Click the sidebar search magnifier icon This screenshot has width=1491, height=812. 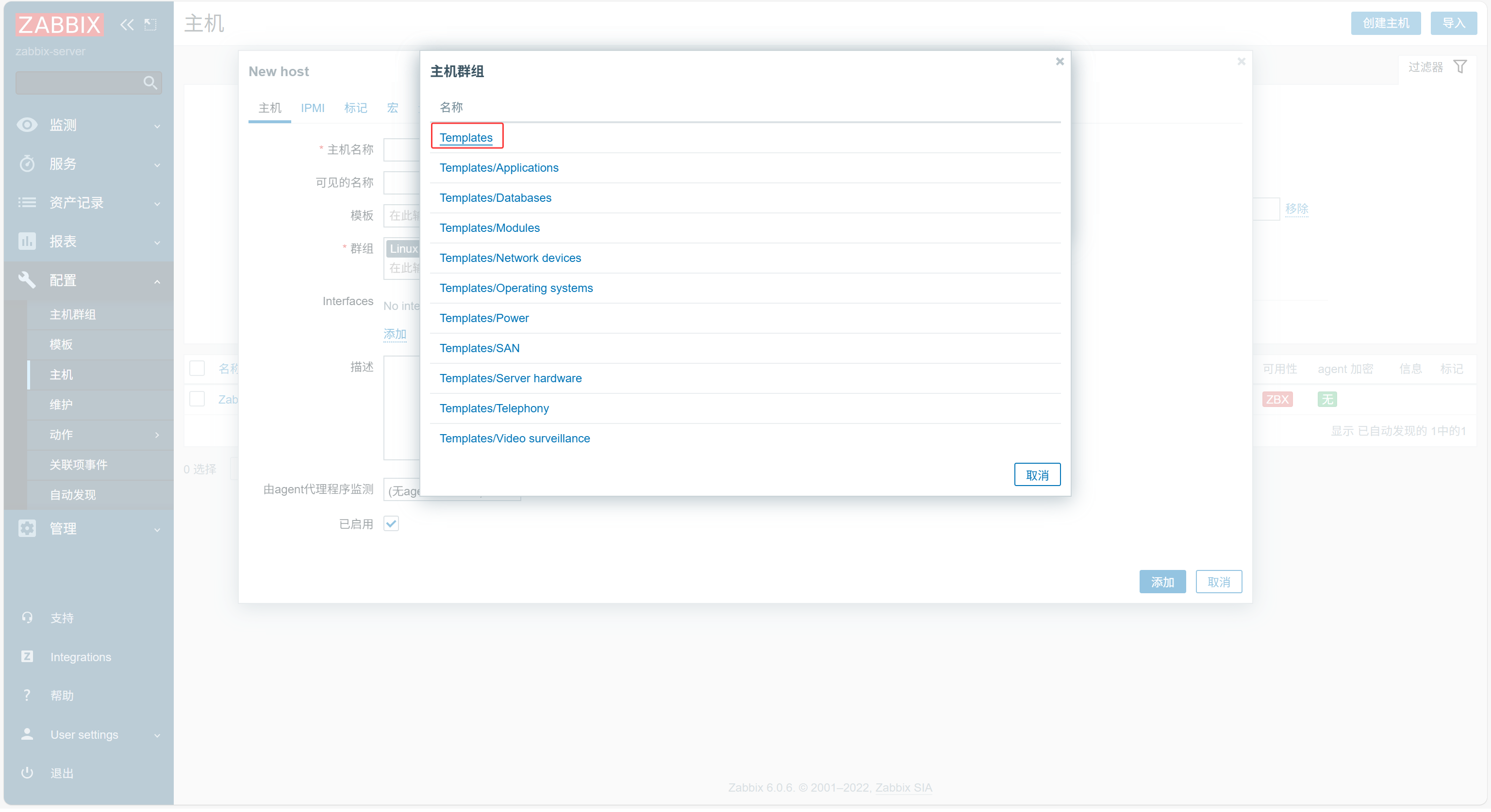point(150,82)
